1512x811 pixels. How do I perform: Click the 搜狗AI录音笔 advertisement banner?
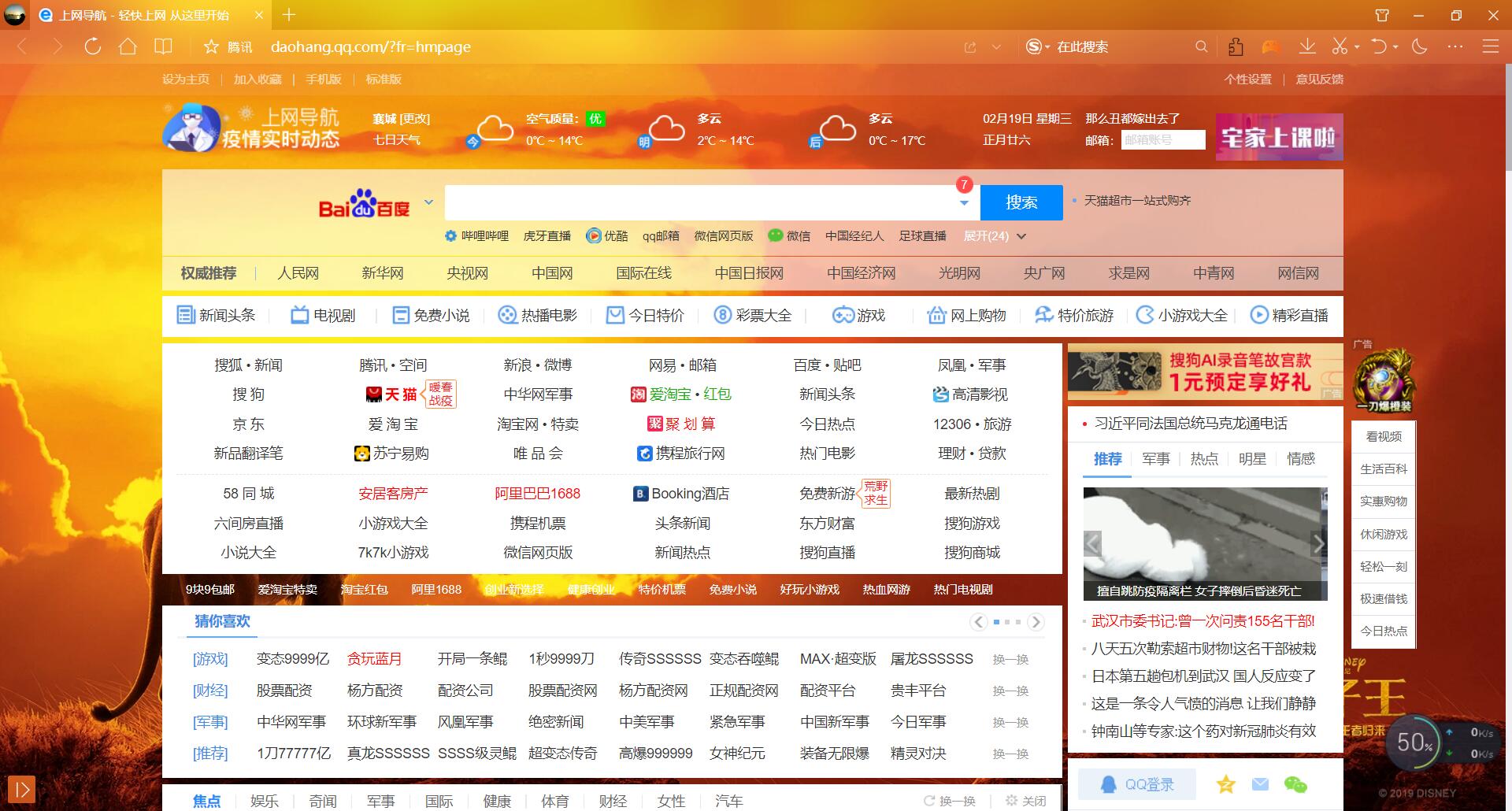pyautogui.click(x=1205, y=372)
